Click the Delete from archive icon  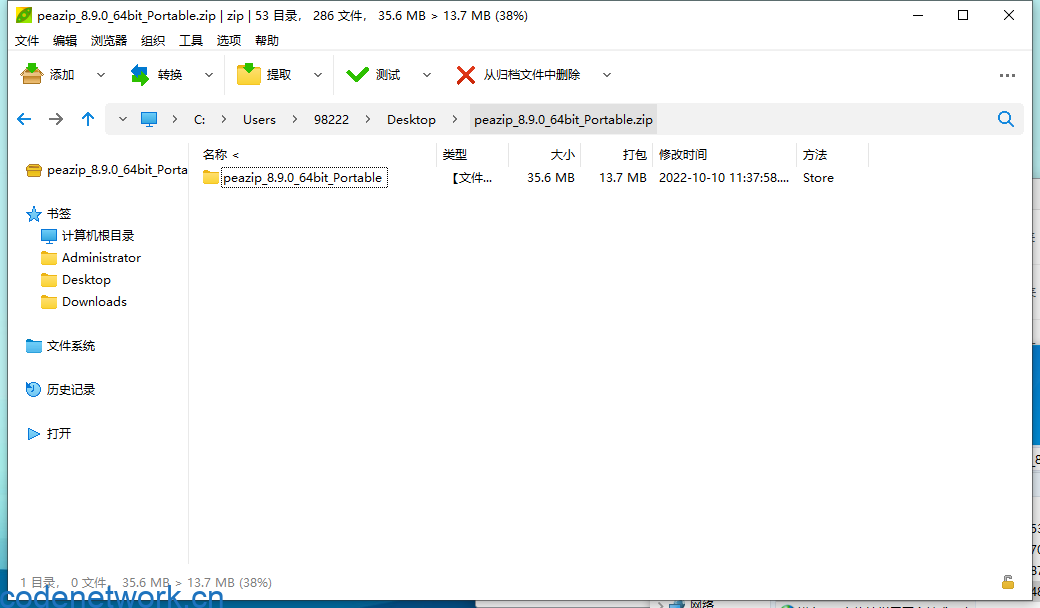point(466,74)
